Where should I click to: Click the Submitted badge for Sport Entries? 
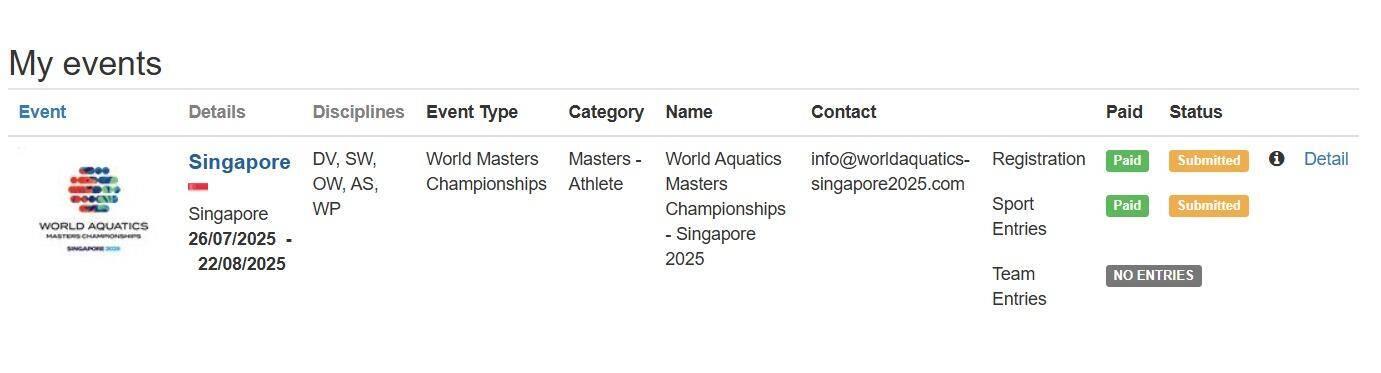point(1209,205)
